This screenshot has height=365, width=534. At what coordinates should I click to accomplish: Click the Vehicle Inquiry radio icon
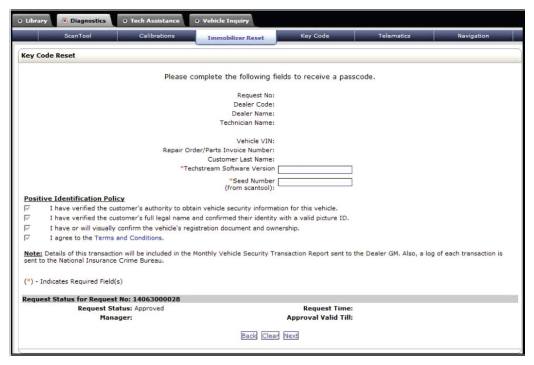(197, 21)
